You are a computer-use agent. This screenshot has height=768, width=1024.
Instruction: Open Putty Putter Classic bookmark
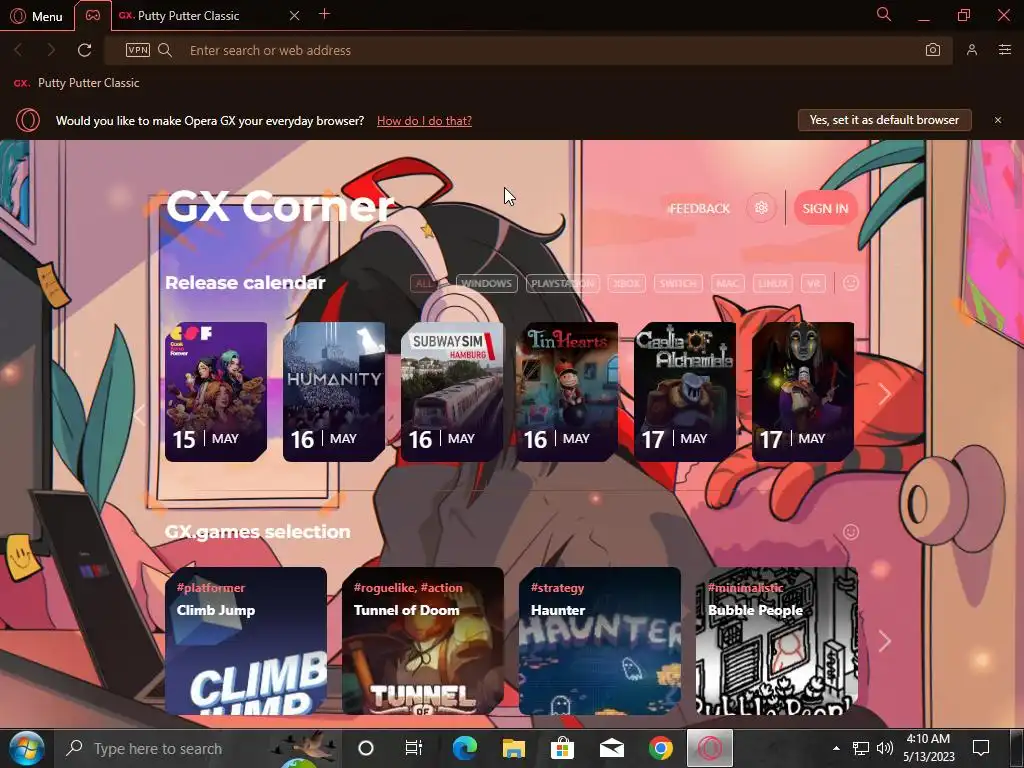point(76,83)
